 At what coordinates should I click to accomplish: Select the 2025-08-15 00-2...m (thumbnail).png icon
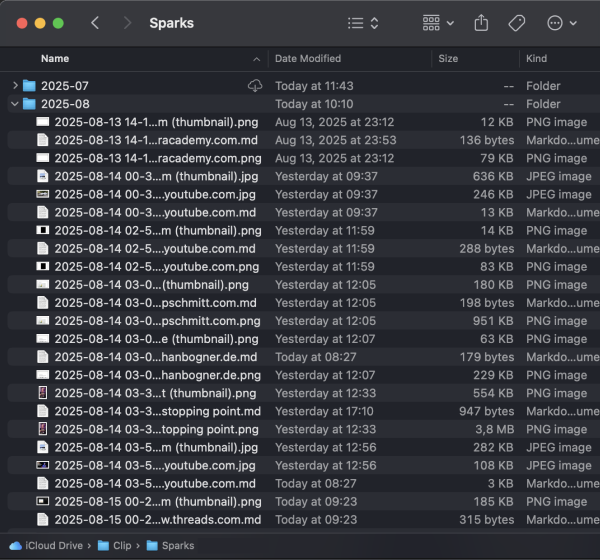(42, 501)
